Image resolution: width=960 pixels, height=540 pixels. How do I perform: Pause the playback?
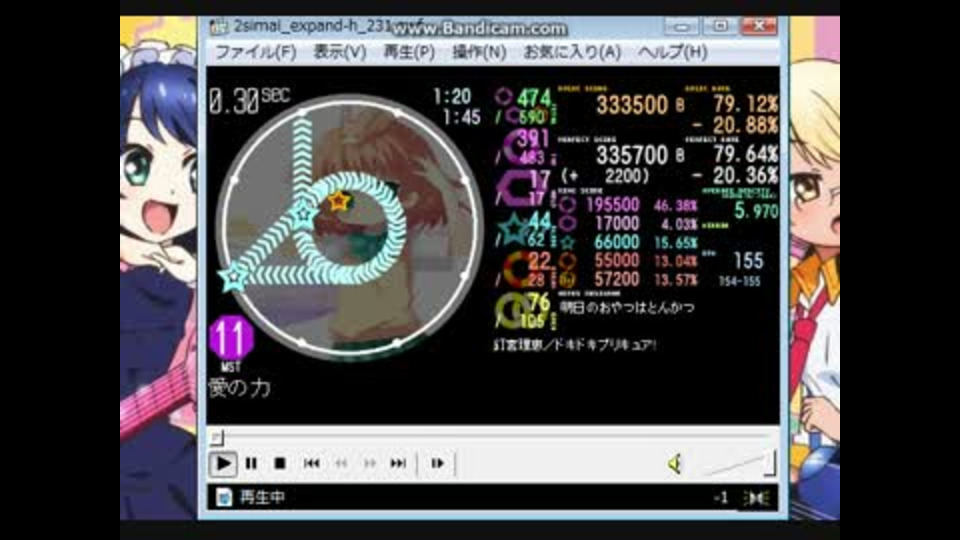coord(251,463)
